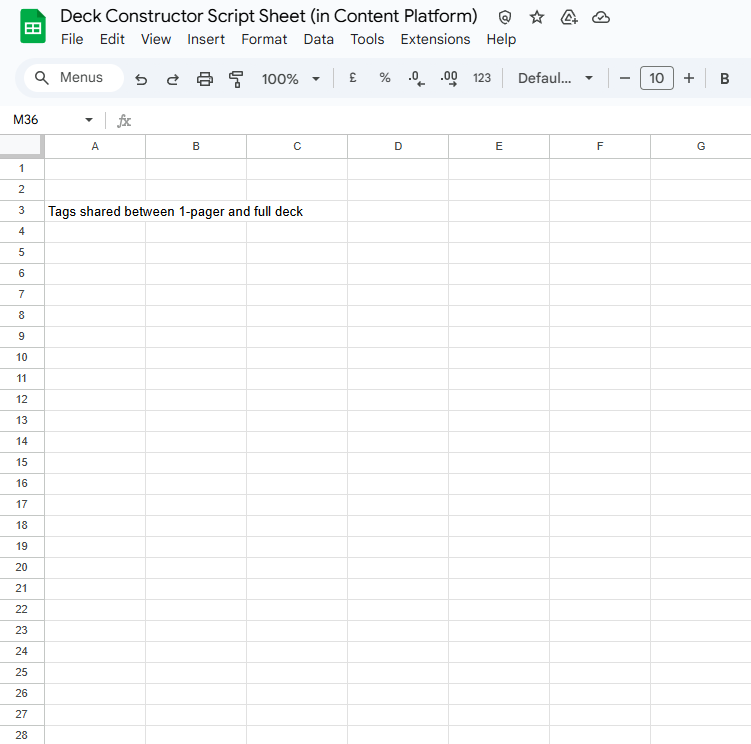Click the Menus search button
Screen dimensions: 751x744
tap(70, 78)
